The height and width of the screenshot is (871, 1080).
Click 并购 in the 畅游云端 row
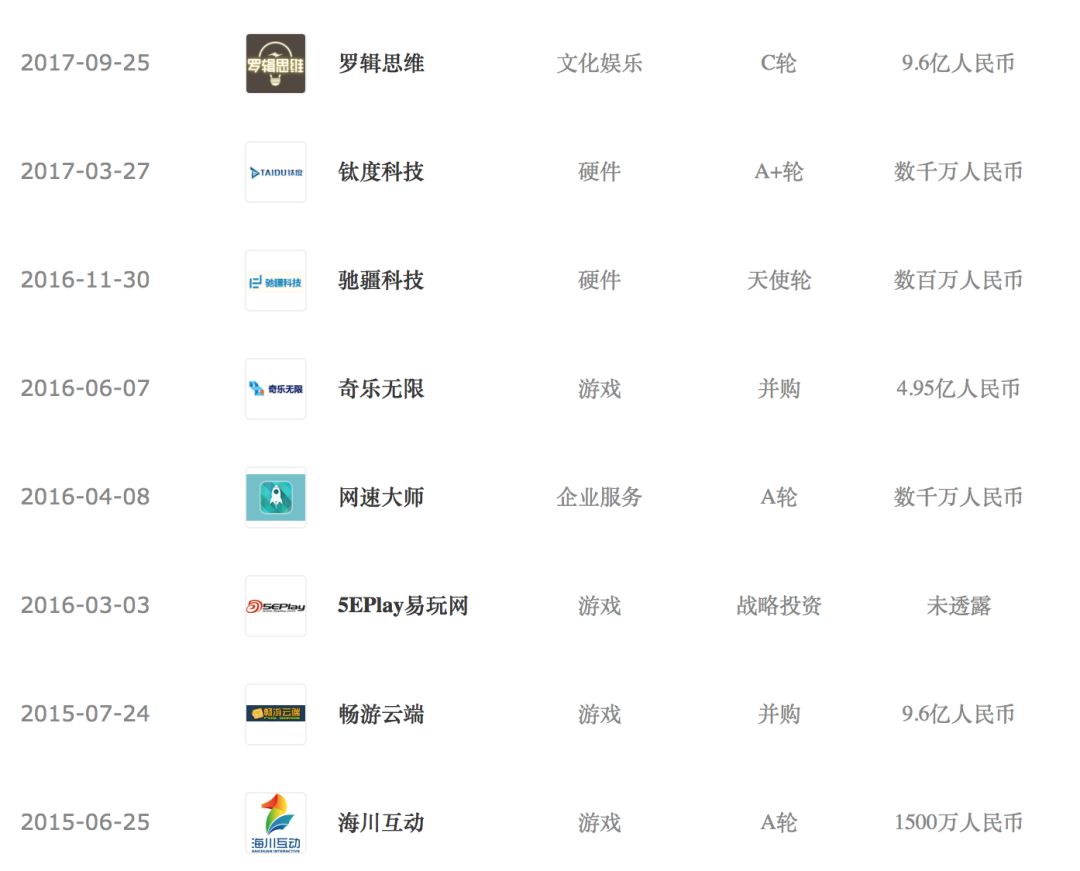pyautogui.click(x=779, y=714)
